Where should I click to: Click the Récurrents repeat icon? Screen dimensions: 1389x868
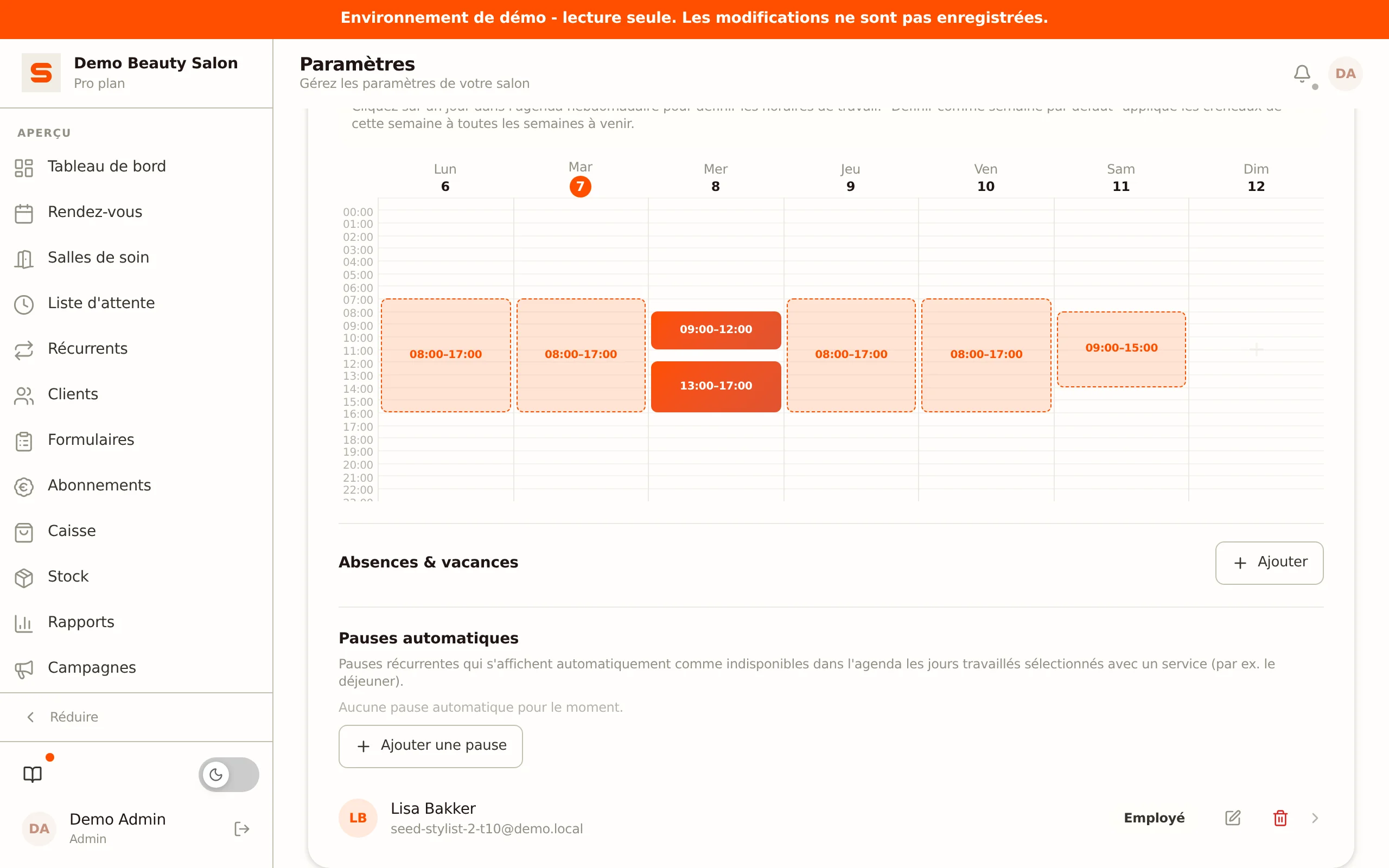click(x=23, y=350)
